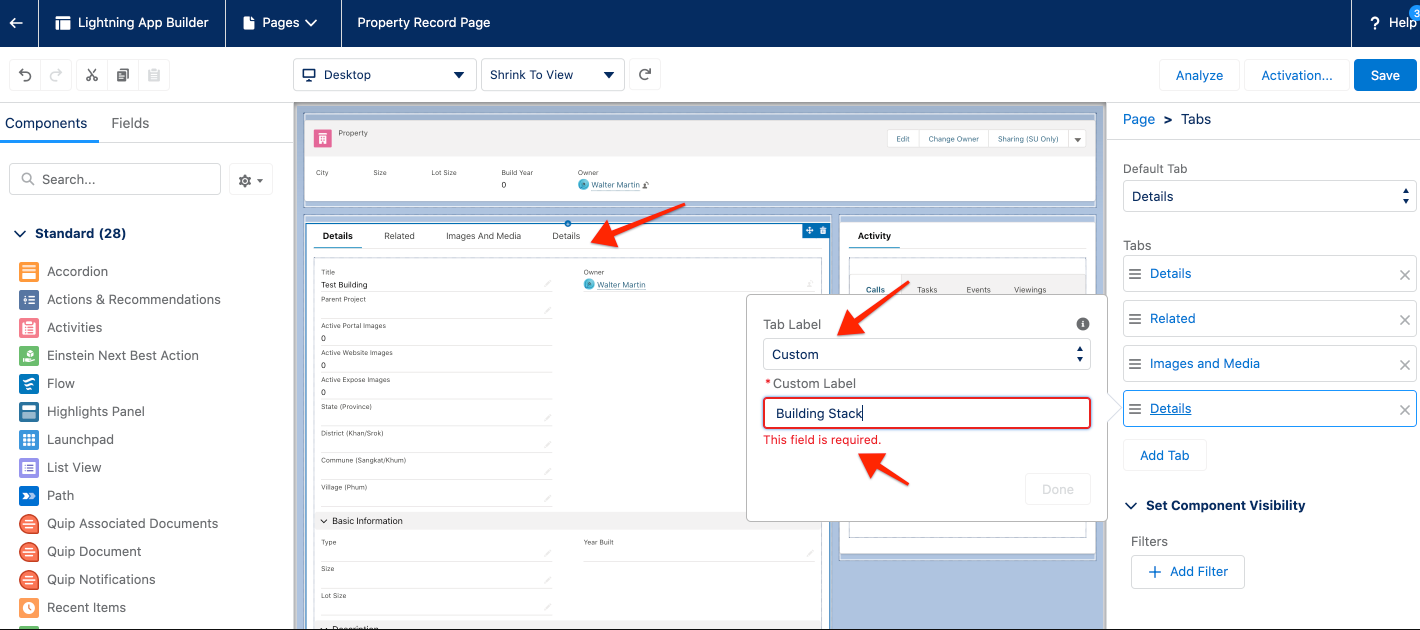Open Walter Martin's owner link
Image resolution: width=1420 pixels, height=630 pixels.
click(614, 184)
